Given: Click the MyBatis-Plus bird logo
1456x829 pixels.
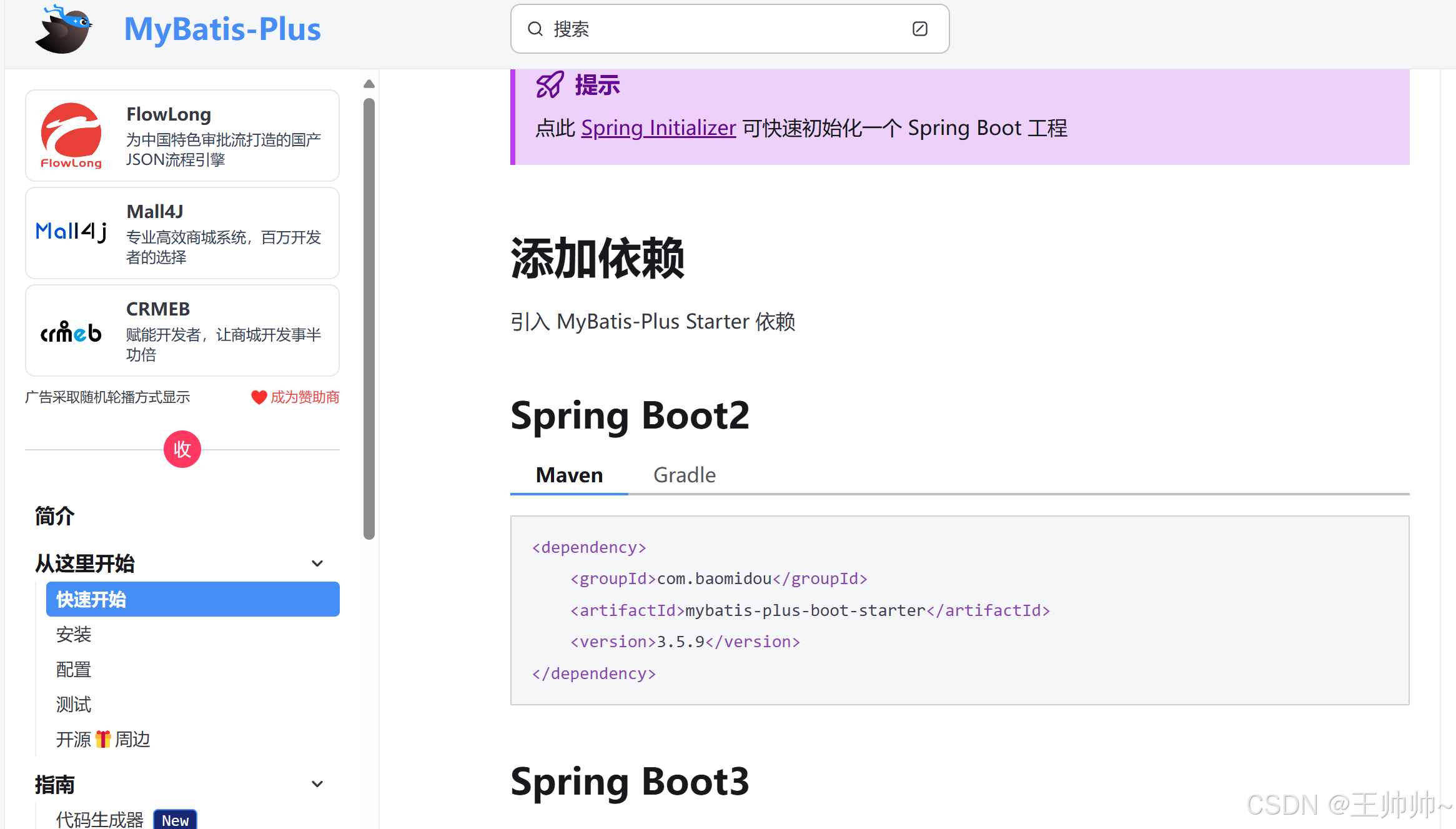Looking at the screenshot, I should 64,29.
